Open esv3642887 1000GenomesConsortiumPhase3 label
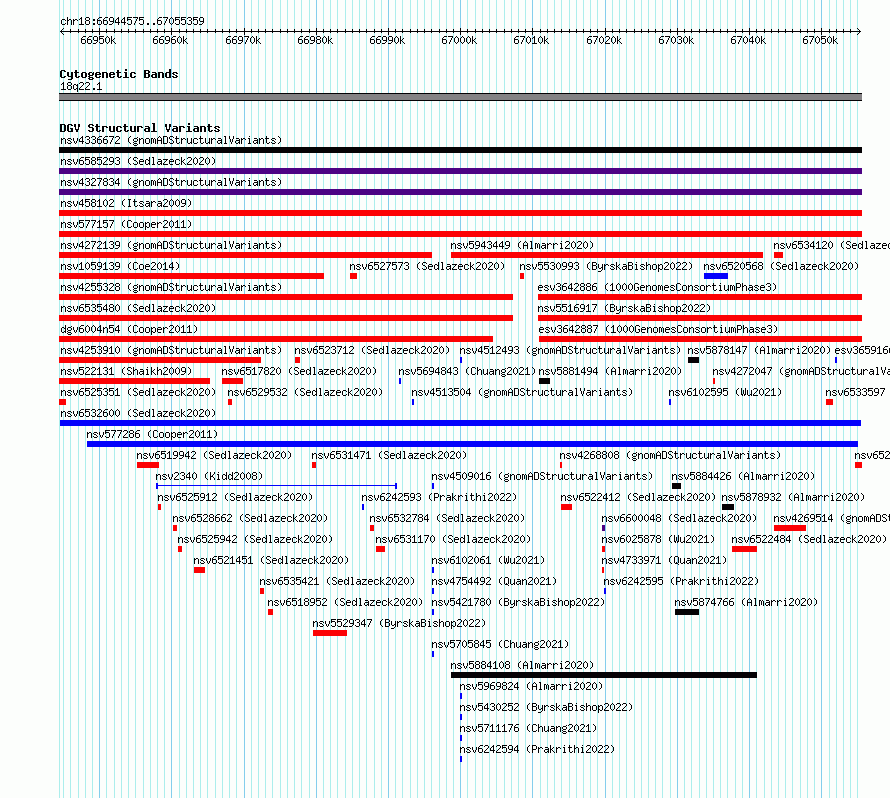This screenshot has height=798, width=890. [x=658, y=329]
